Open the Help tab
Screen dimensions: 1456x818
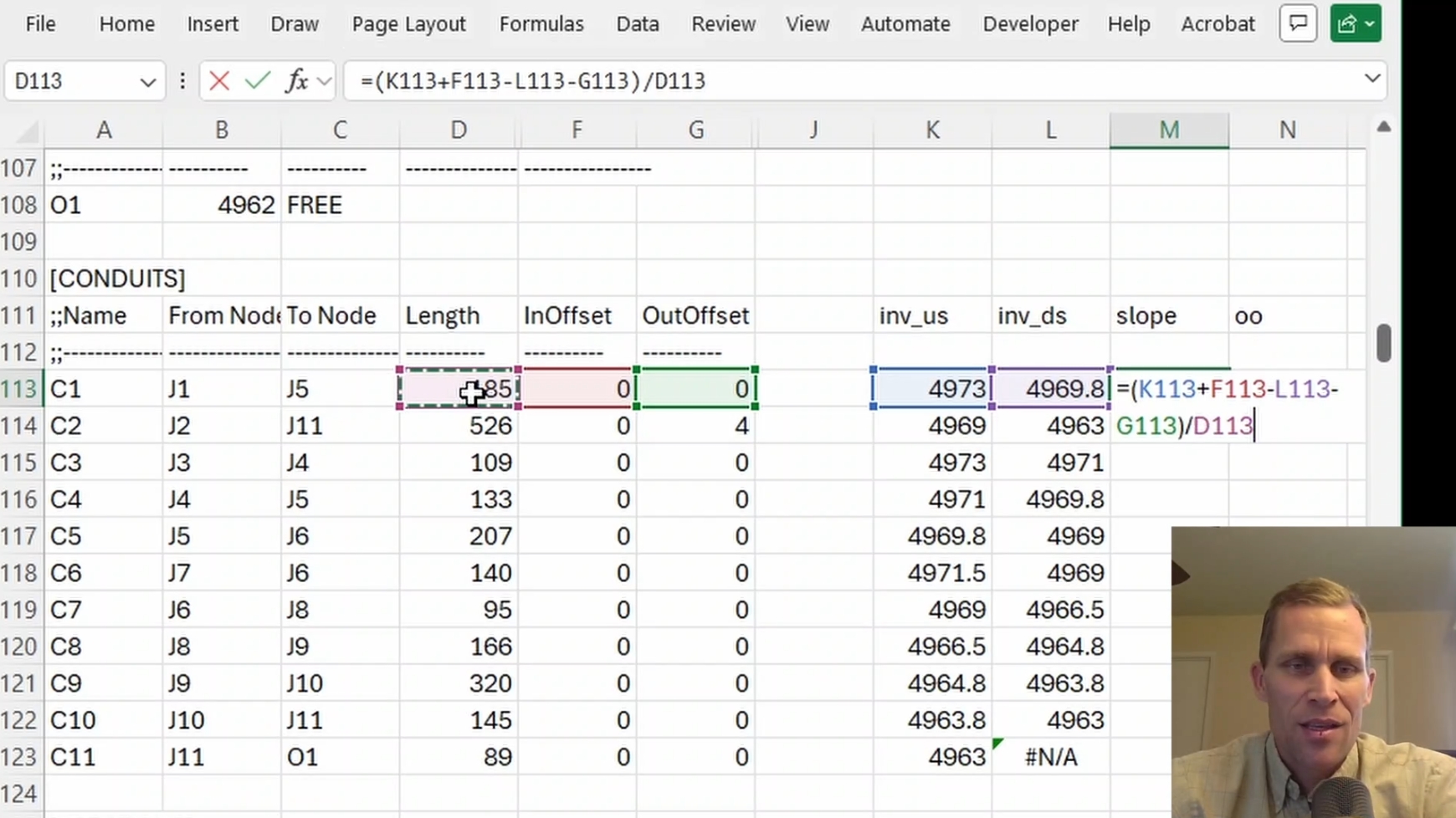pos(1129,24)
